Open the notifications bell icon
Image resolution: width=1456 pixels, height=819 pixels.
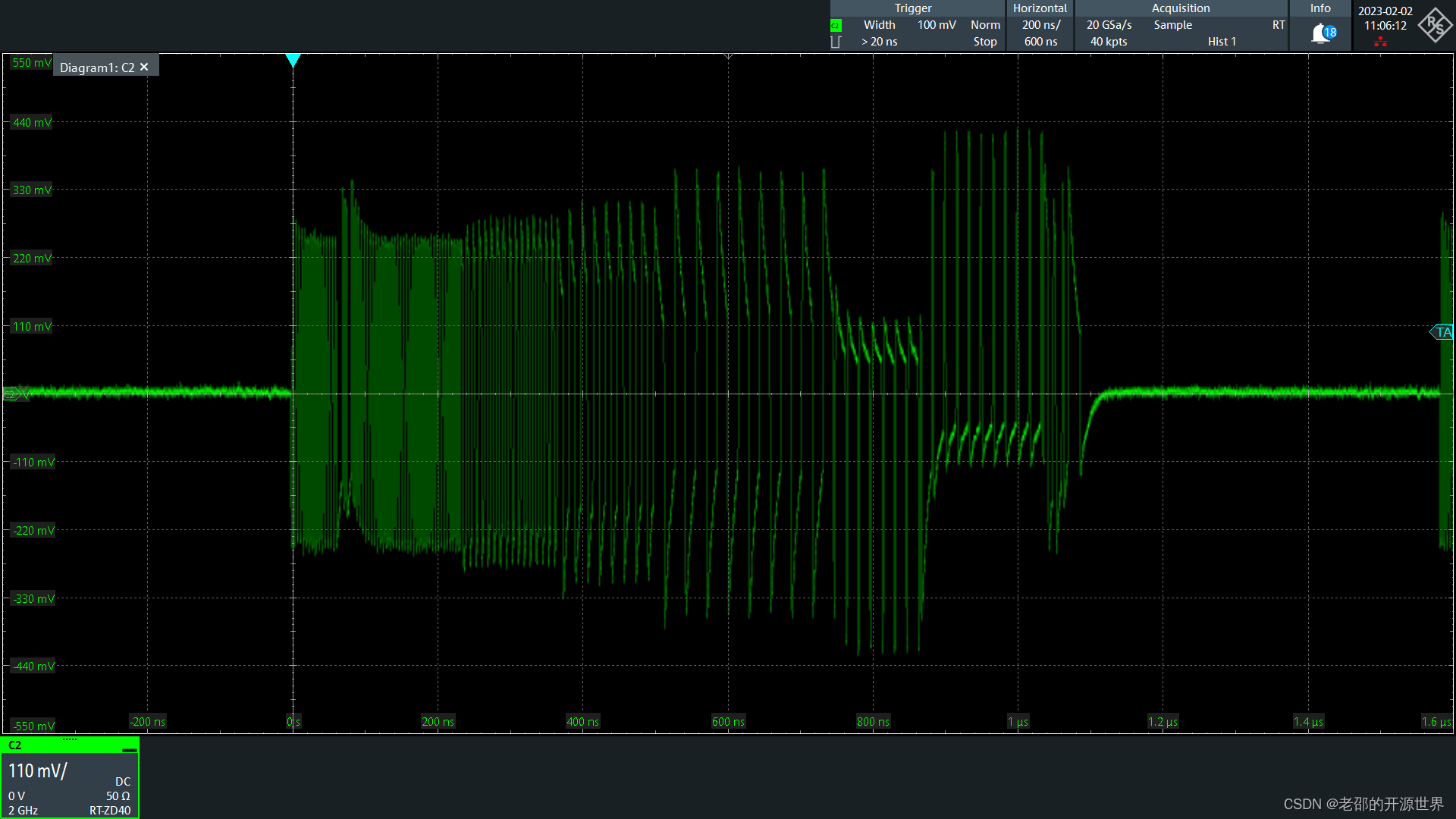click(1323, 33)
